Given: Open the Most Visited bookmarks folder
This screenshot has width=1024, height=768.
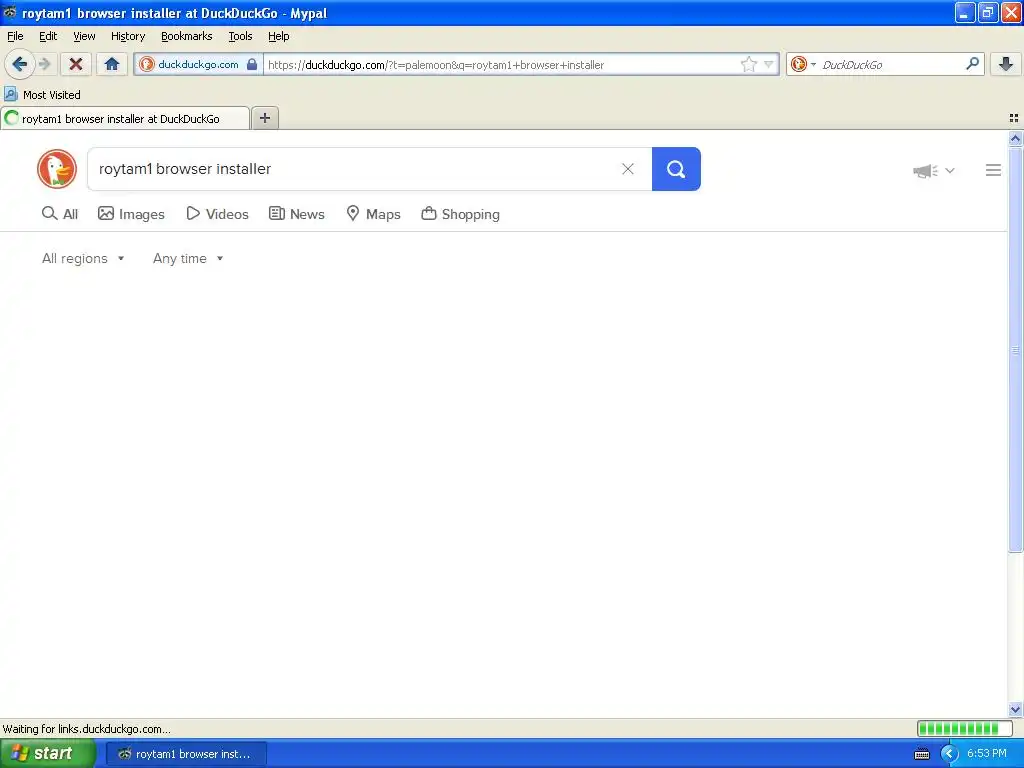Looking at the screenshot, I should [42, 95].
